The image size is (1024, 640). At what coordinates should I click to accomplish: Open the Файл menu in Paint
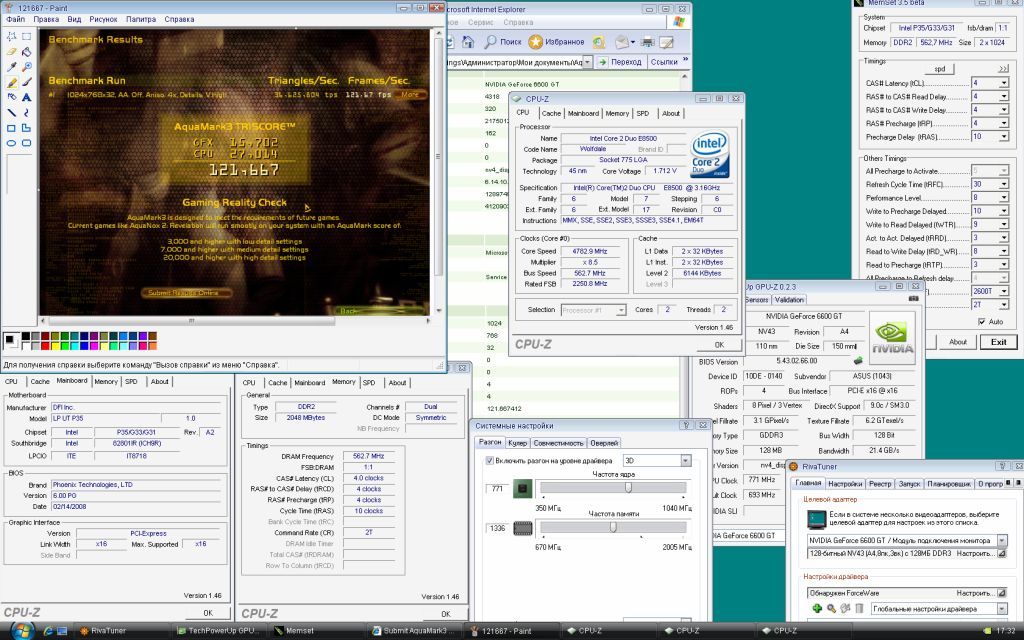[x=16, y=19]
